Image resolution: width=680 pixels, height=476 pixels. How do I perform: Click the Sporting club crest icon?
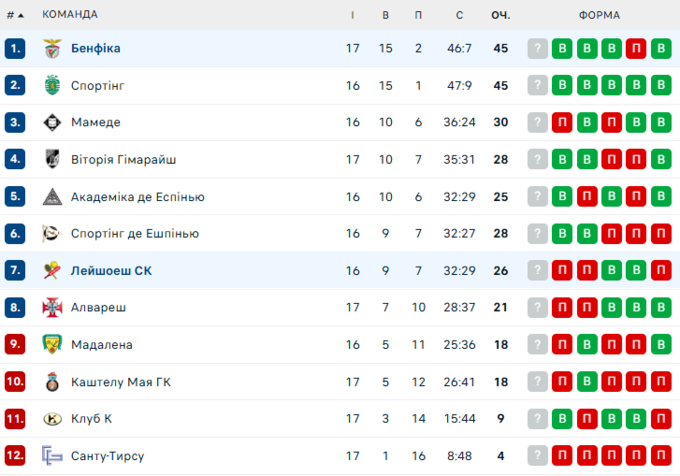tap(52, 86)
